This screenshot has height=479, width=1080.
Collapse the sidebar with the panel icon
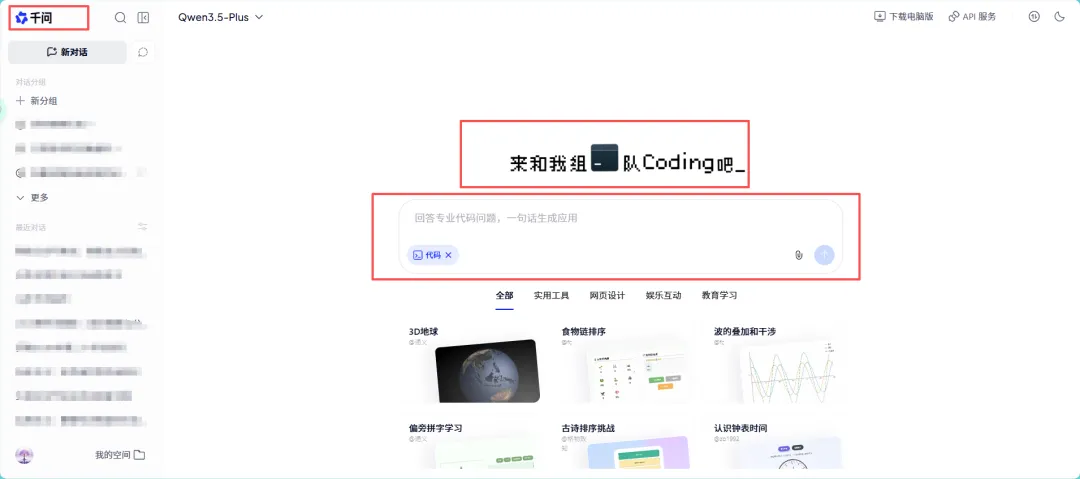[x=143, y=18]
